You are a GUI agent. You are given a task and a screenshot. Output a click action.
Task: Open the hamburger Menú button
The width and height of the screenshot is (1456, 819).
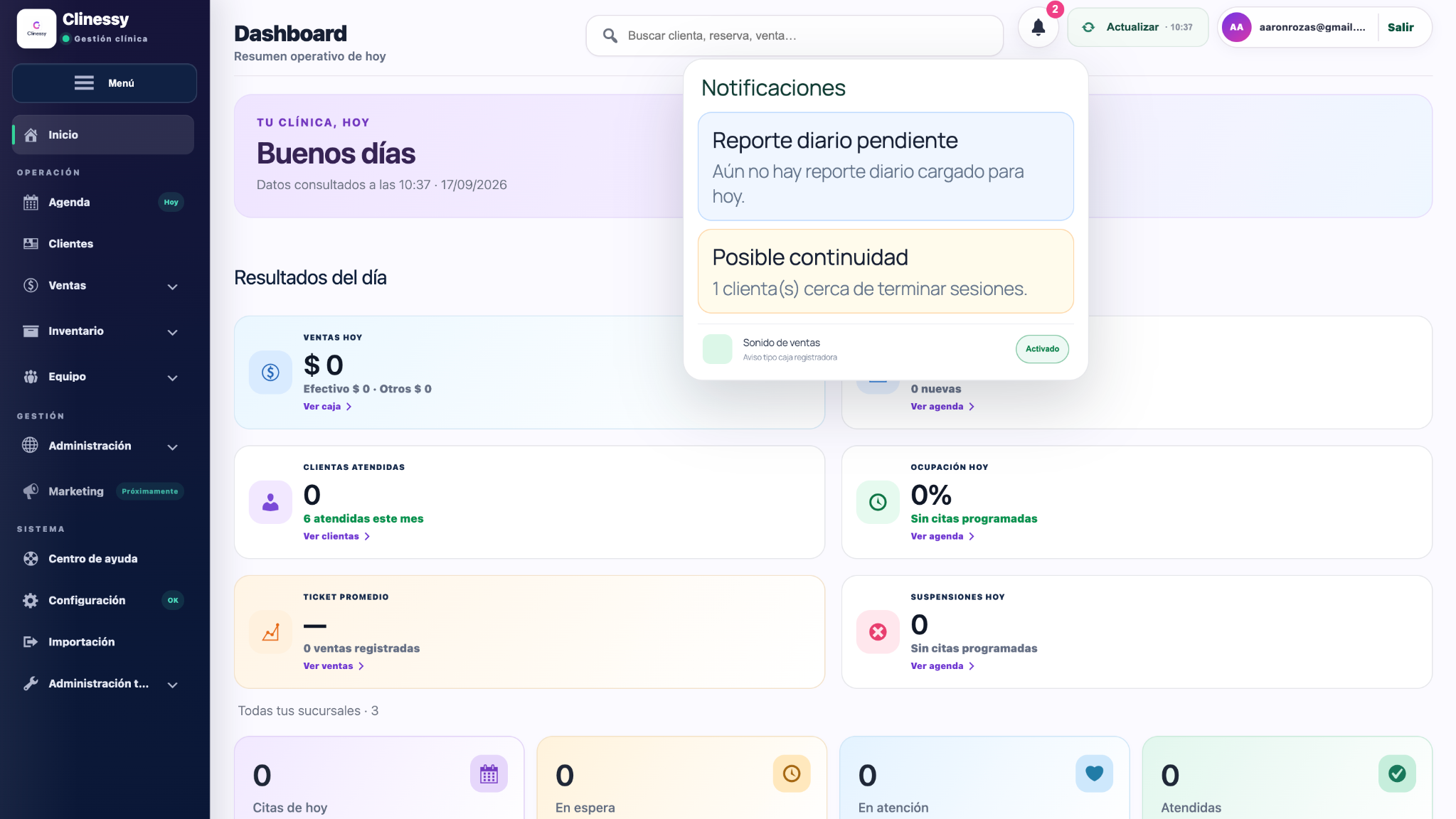[x=104, y=83]
